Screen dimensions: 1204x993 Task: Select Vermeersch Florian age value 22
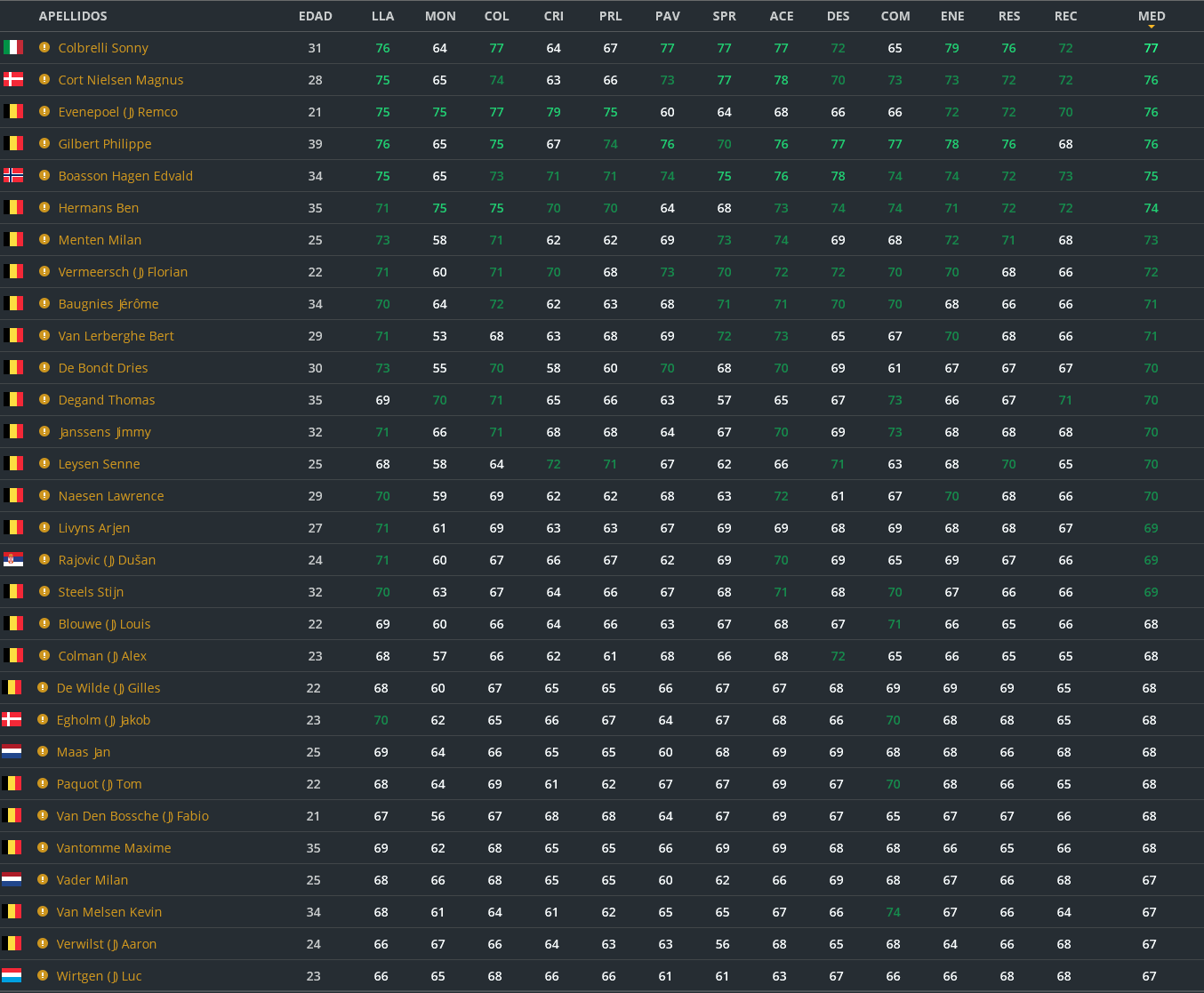pyautogui.click(x=316, y=272)
